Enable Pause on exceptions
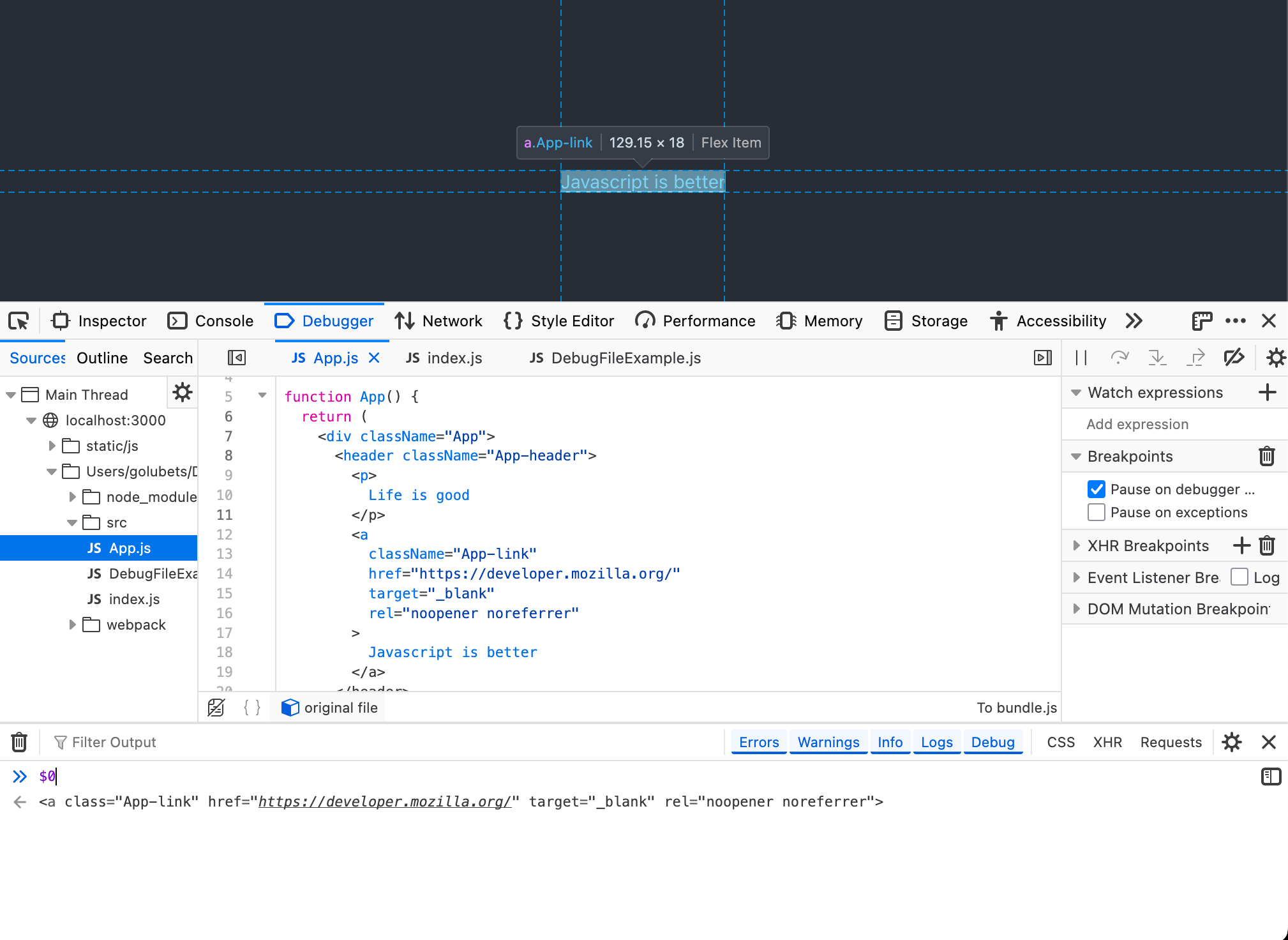The image size is (1288, 940). [x=1097, y=512]
